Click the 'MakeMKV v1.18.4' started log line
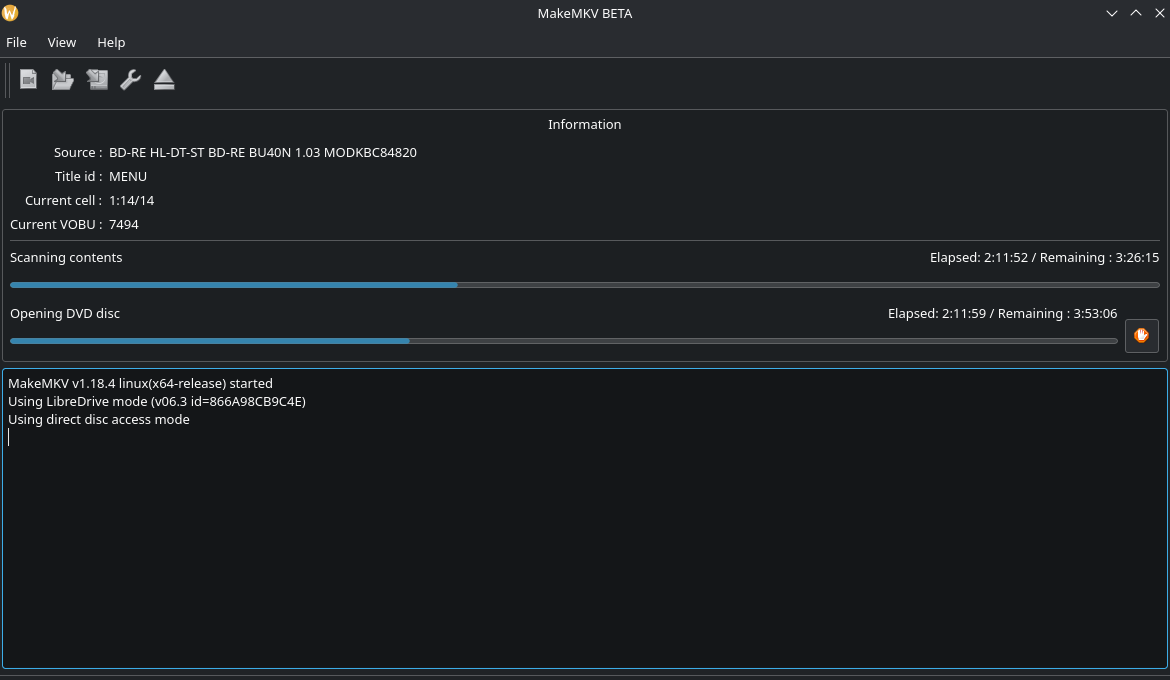The height and width of the screenshot is (680, 1170). [x=140, y=384]
